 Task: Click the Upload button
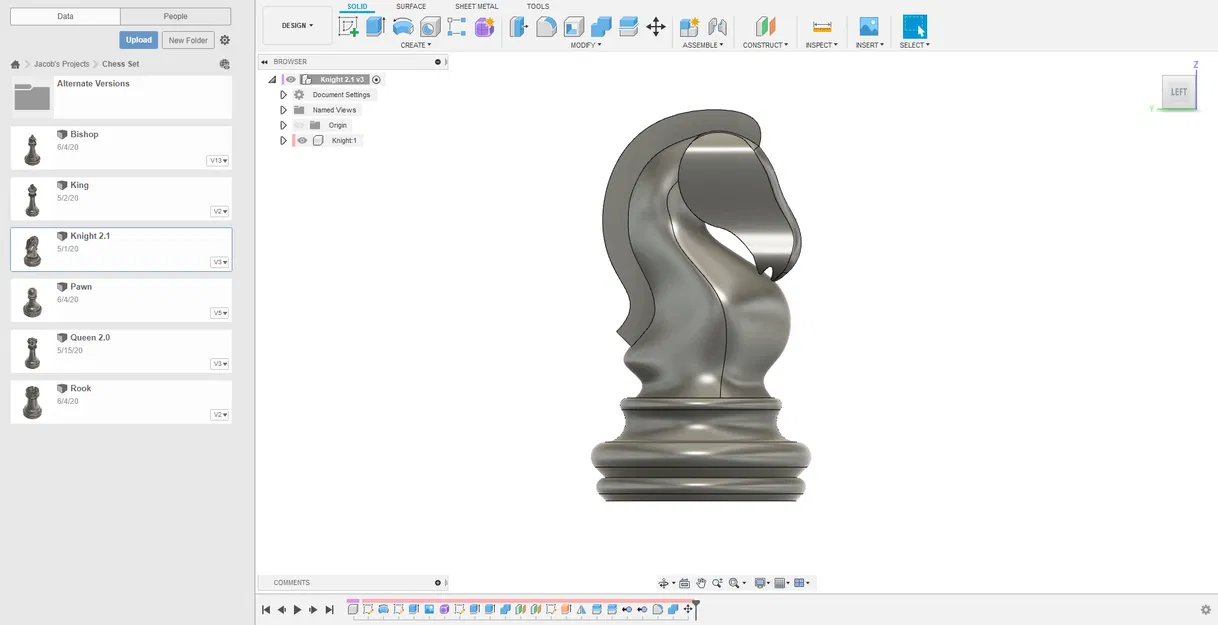(138, 39)
